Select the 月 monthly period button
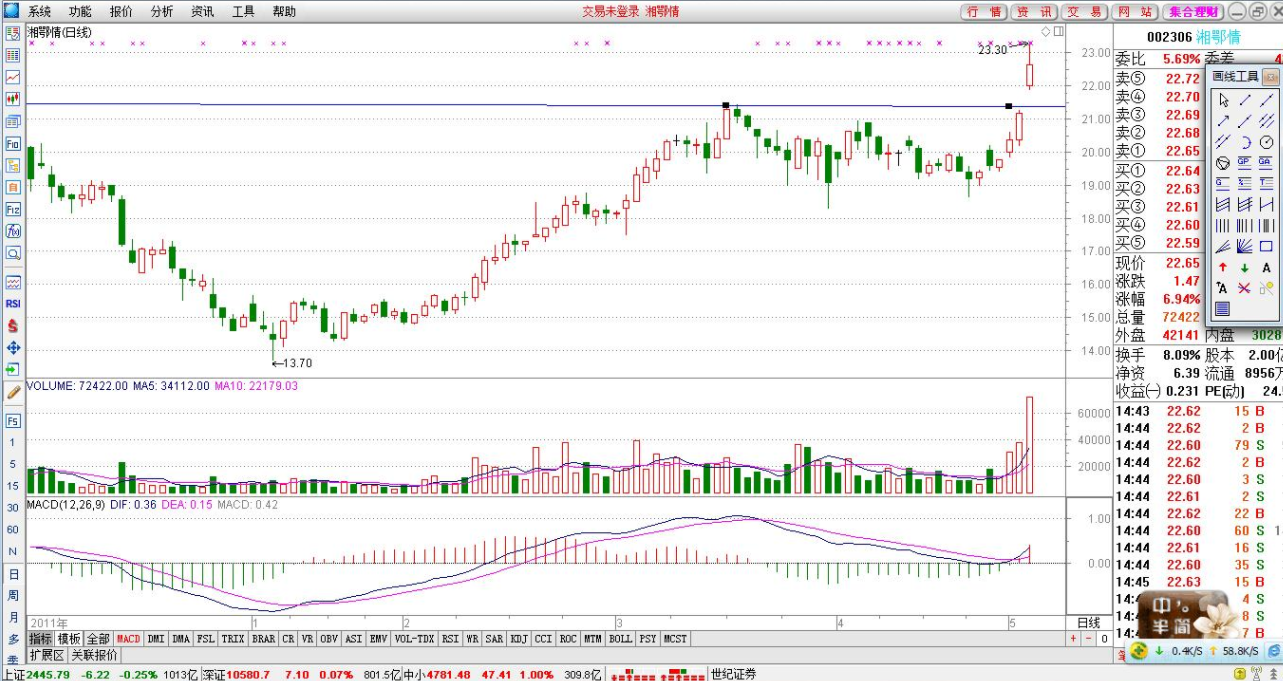Image resolution: width=1283 pixels, height=681 pixels. [13, 618]
